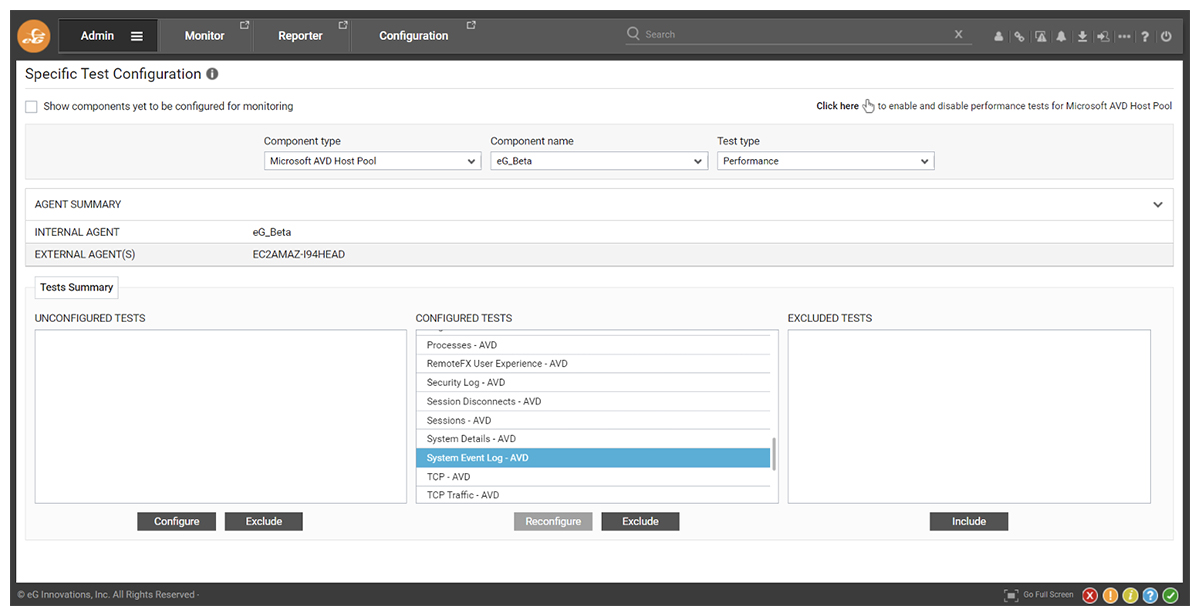
Task: Click the green checkmark normal status icon
Action: (1170, 595)
